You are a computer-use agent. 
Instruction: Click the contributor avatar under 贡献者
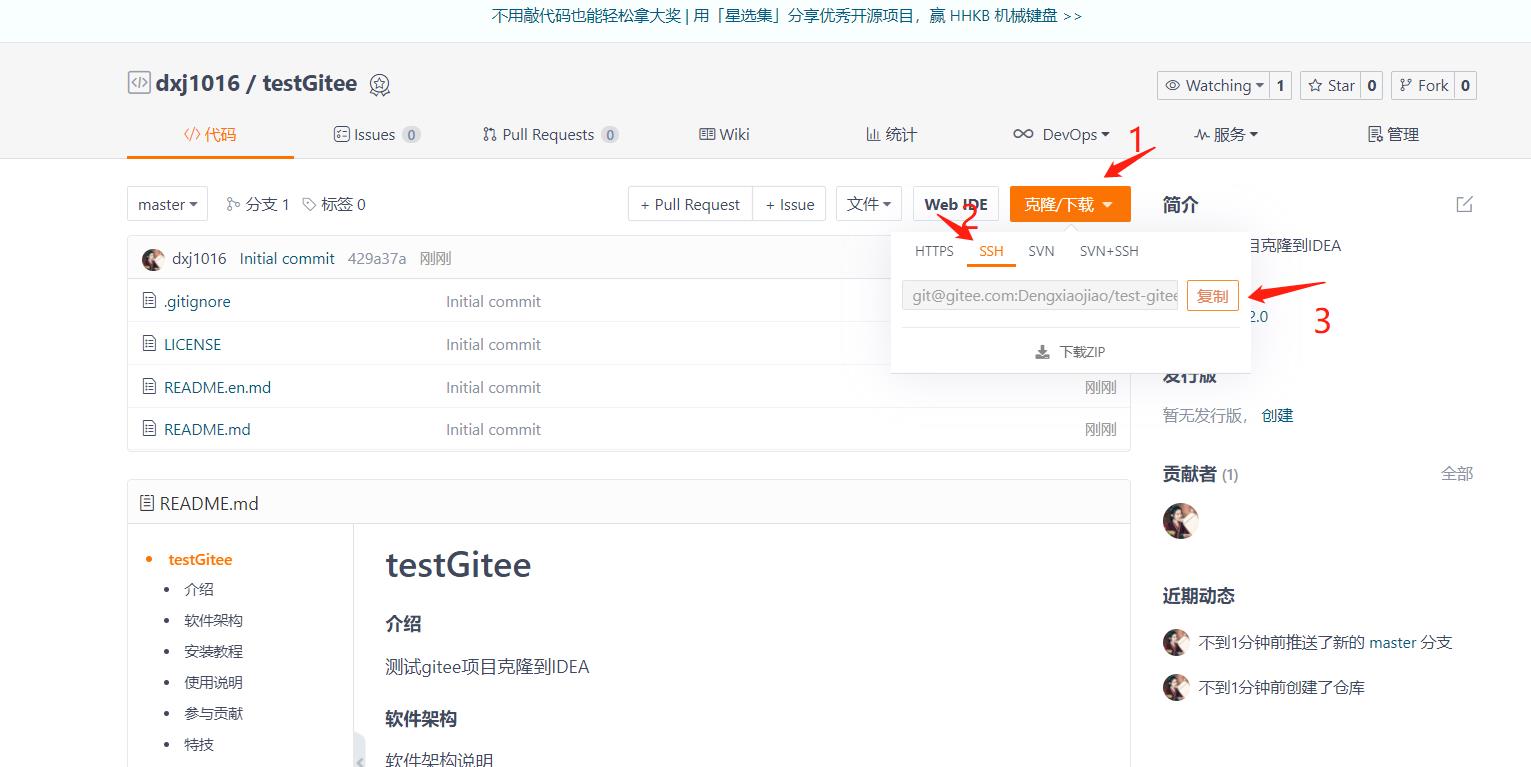click(x=1180, y=521)
